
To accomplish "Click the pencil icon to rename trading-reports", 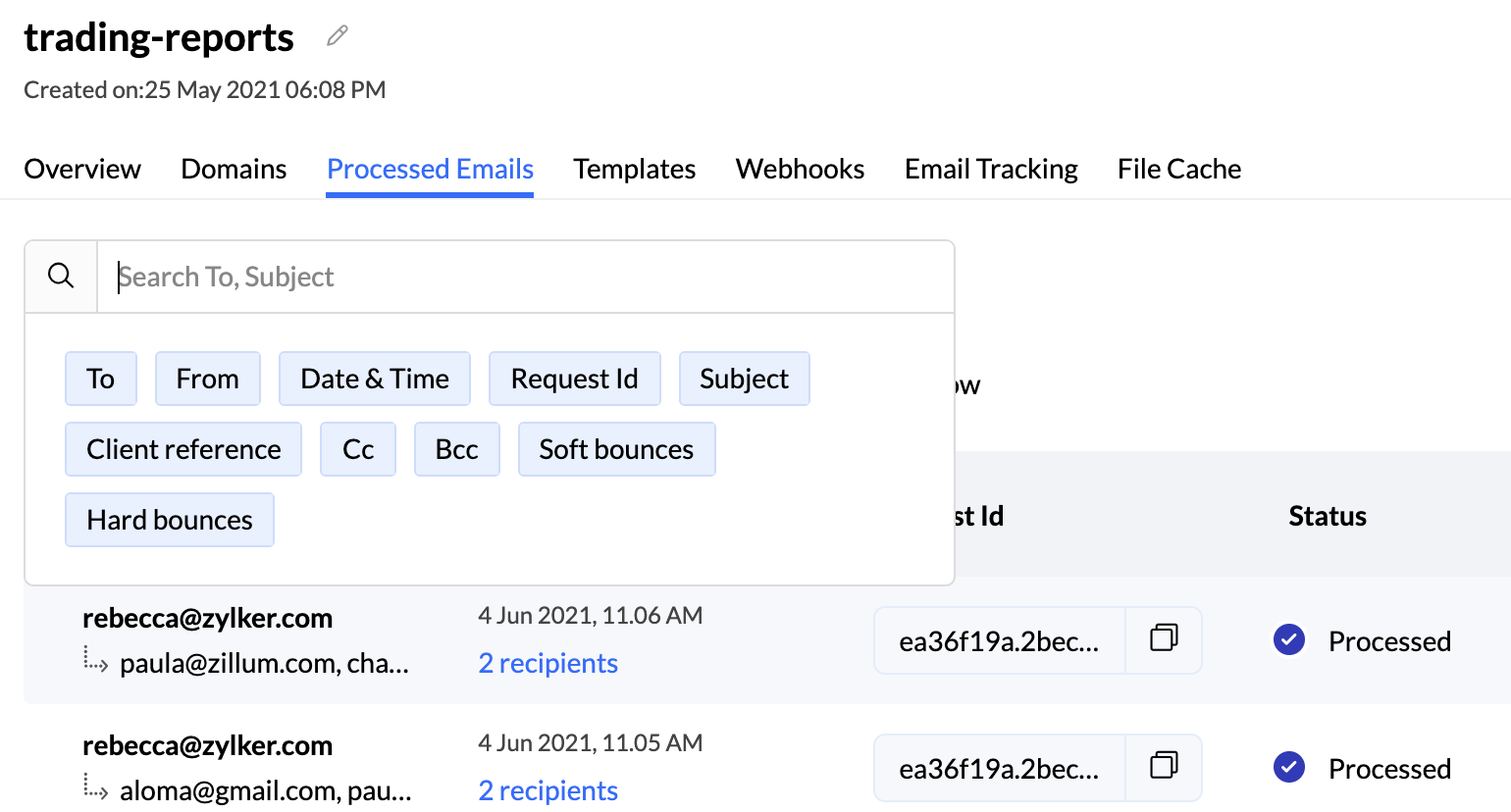I will point(338,36).
